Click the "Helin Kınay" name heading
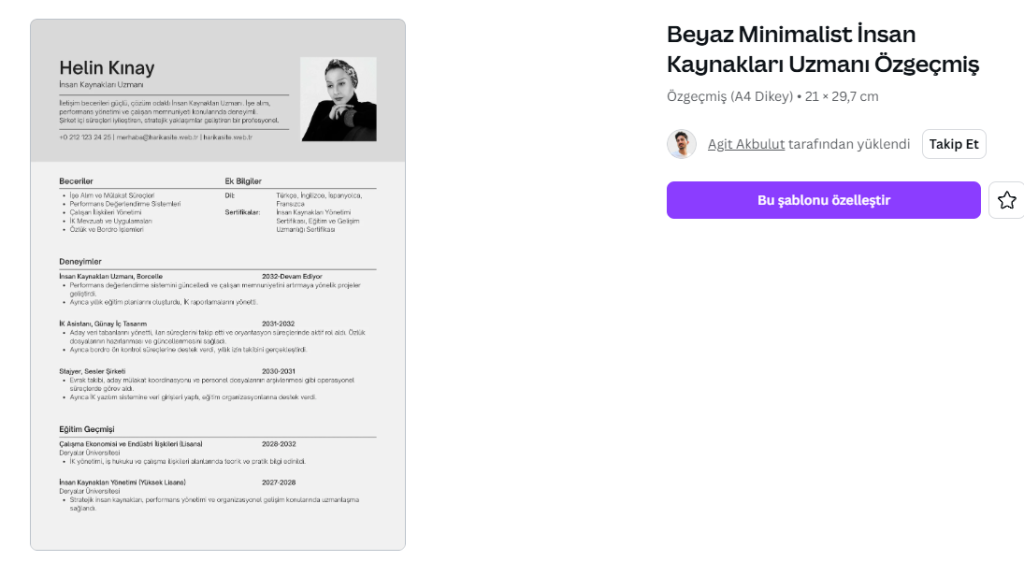1024x576 pixels. coord(107,68)
